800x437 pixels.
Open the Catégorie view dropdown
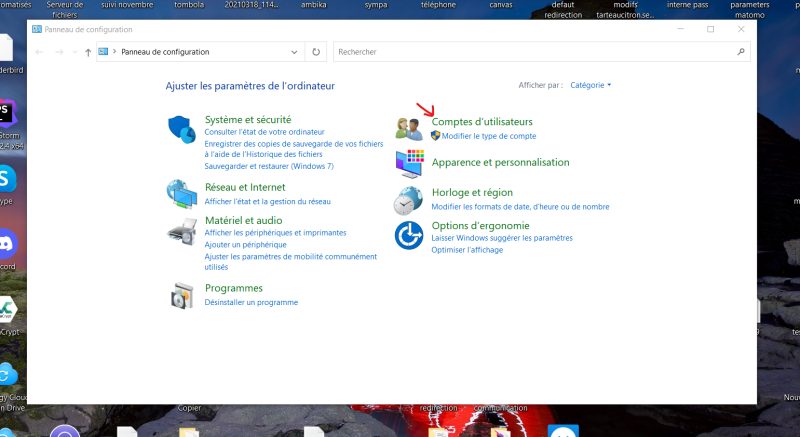point(590,85)
